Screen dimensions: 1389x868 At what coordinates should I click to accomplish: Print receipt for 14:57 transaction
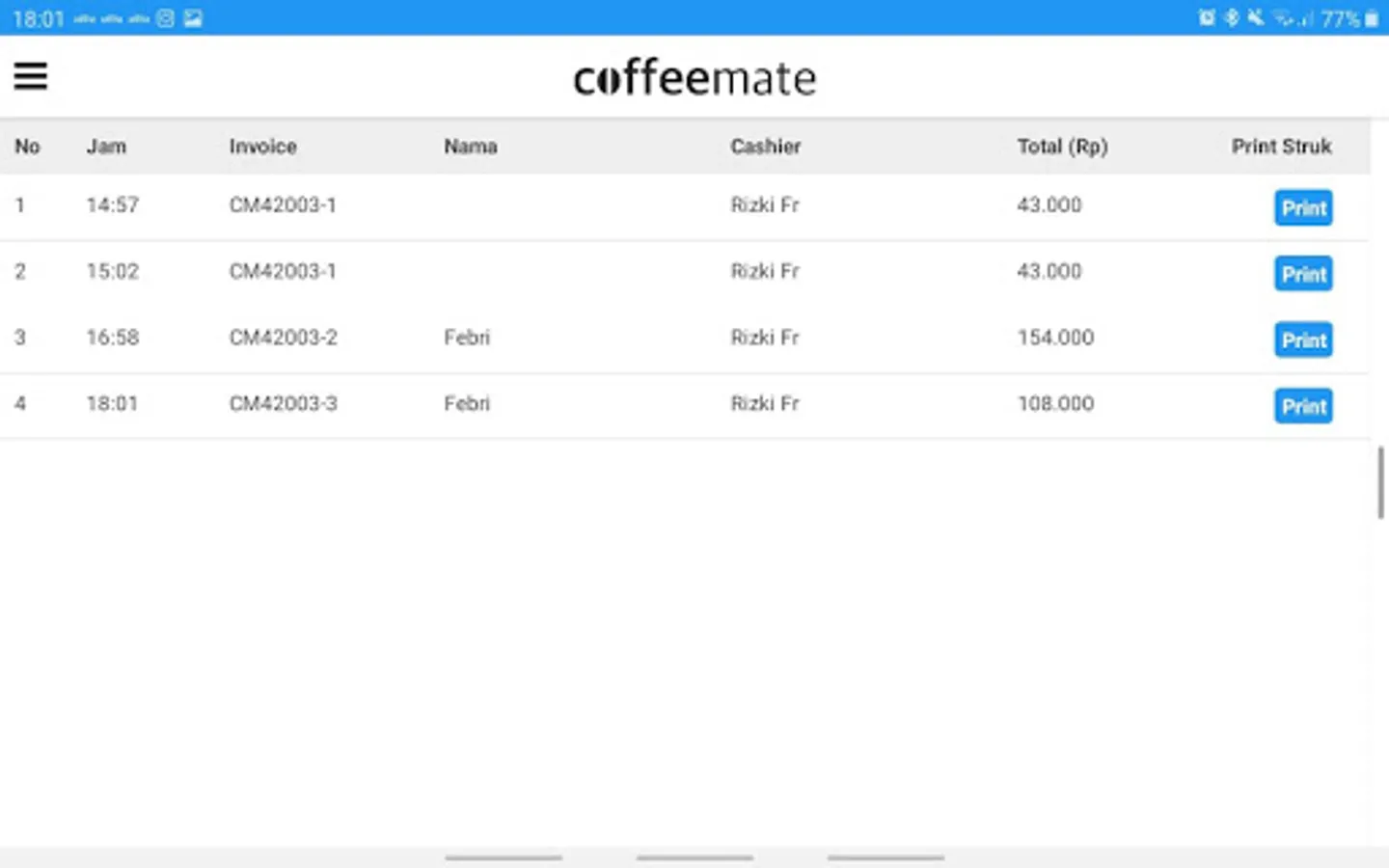click(x=1303, y=207)
